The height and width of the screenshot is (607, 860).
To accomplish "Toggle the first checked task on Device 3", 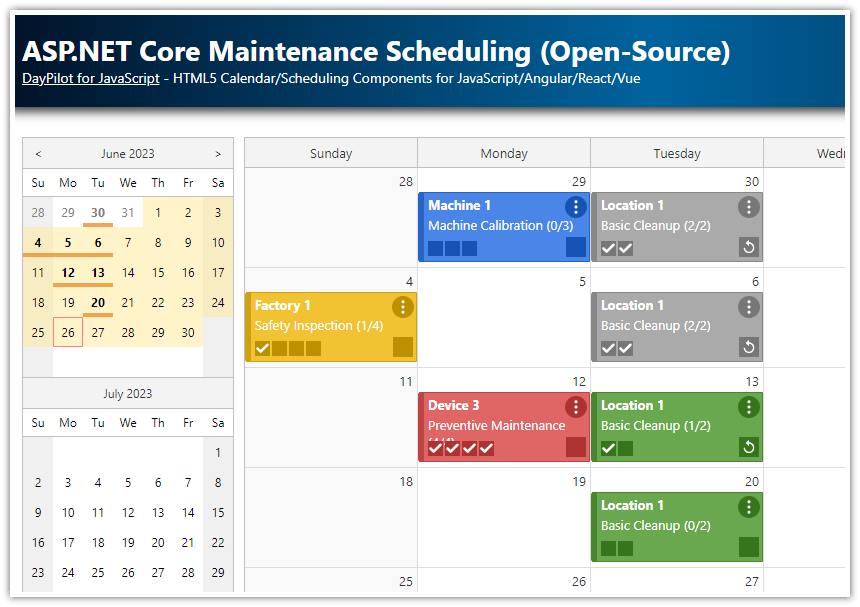I will 434,447.
